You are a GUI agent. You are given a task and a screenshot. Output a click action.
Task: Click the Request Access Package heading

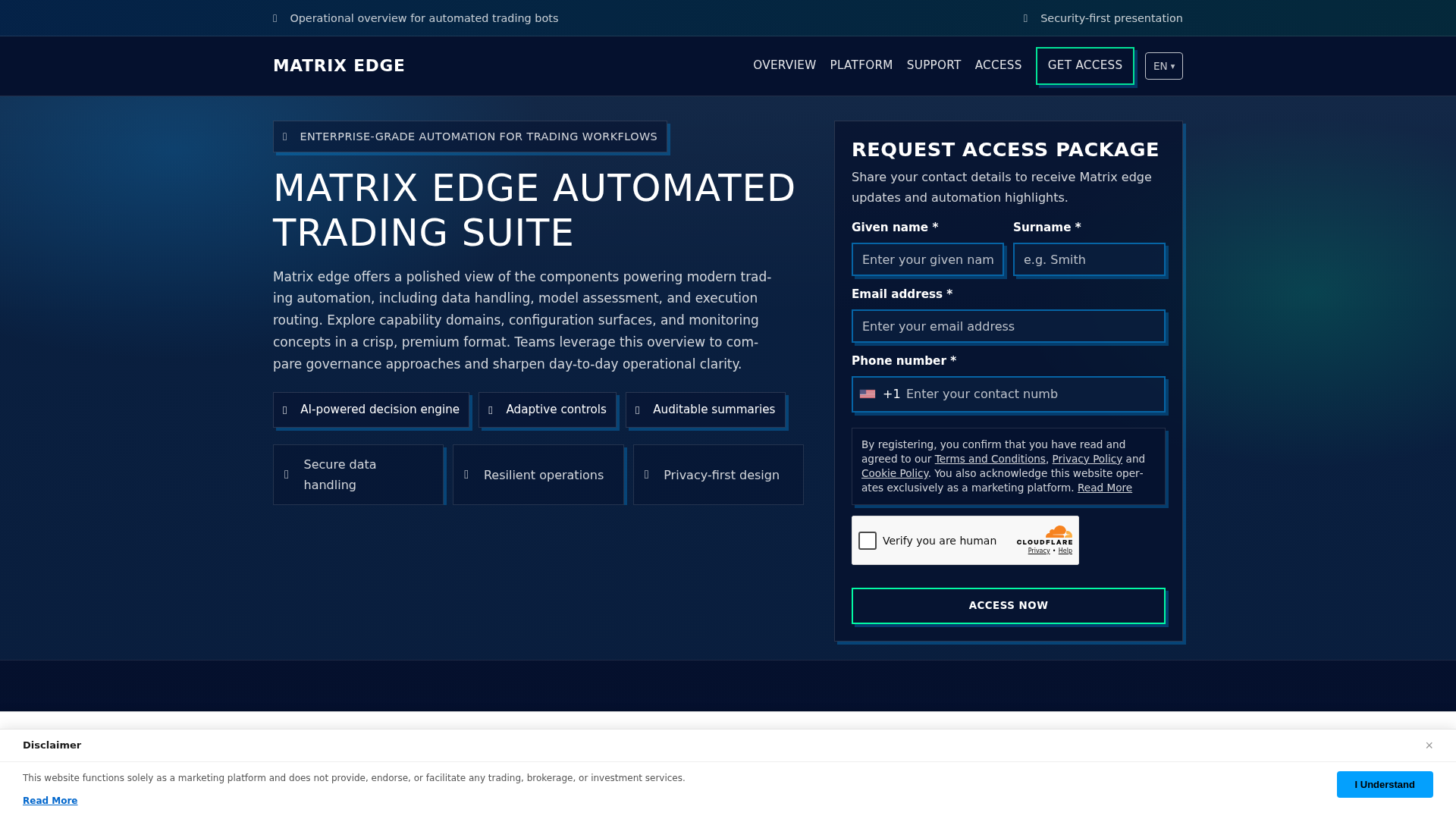[x=1005, y=150]
